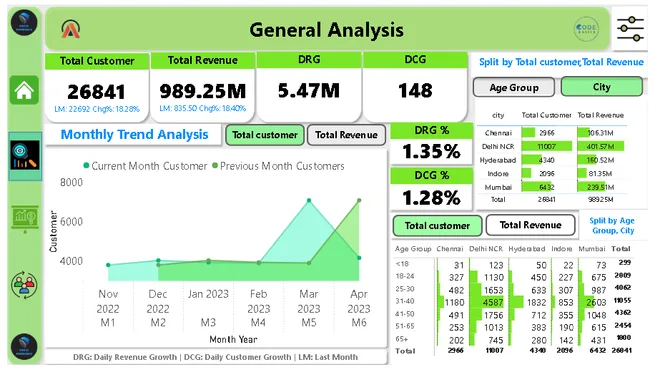Click the Apr 2023 previous-month peak point
The width and height of the screenshot is (650, 373).
click(x=359, y=201)
